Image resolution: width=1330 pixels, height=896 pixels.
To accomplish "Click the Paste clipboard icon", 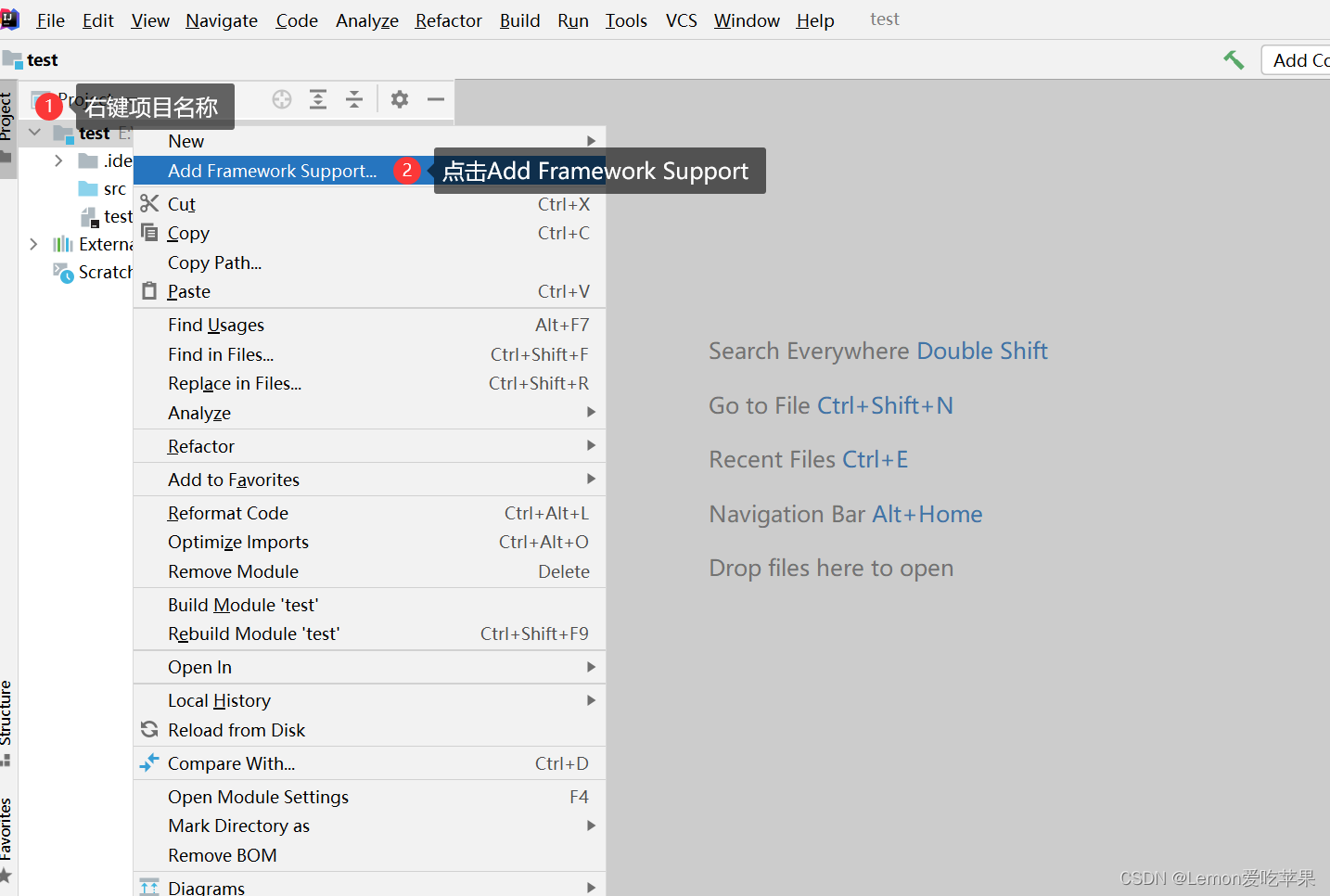I will (x=149, y=291).
